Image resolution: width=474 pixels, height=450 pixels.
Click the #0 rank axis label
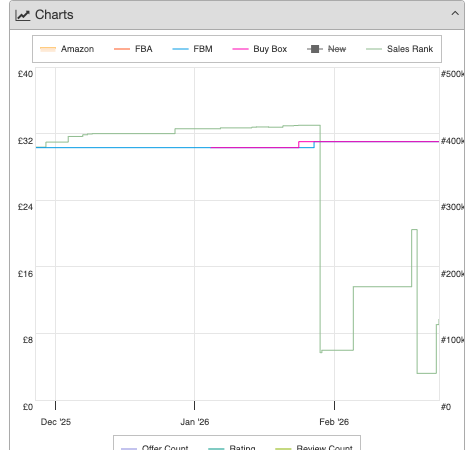(446, 407)
